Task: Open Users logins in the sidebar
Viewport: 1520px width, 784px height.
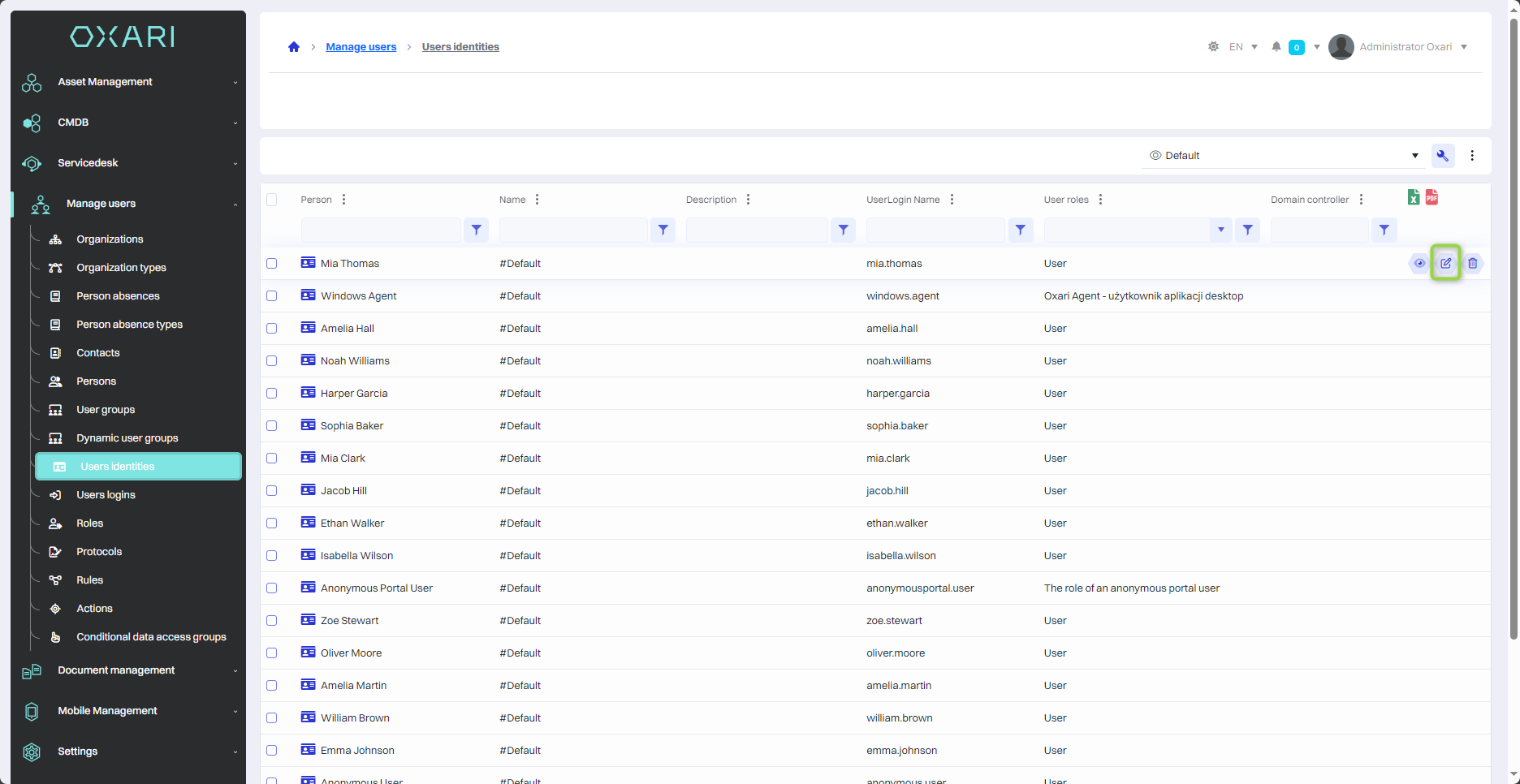Action: [x=106, y=495]
